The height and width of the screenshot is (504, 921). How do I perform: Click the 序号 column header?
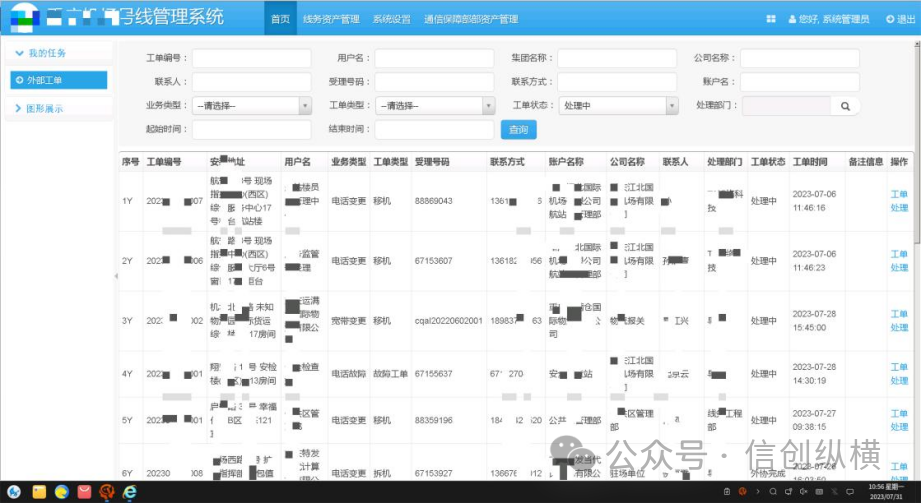coord(130,162)
